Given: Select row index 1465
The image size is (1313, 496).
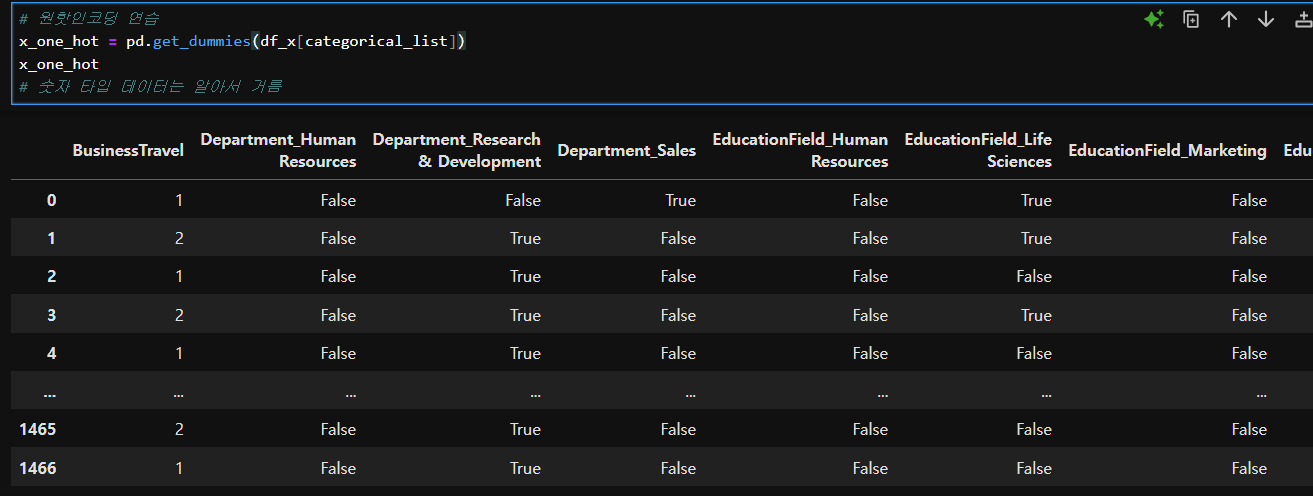Looking at the screenshot, I should pyautogui.click(x=38, y=429).
